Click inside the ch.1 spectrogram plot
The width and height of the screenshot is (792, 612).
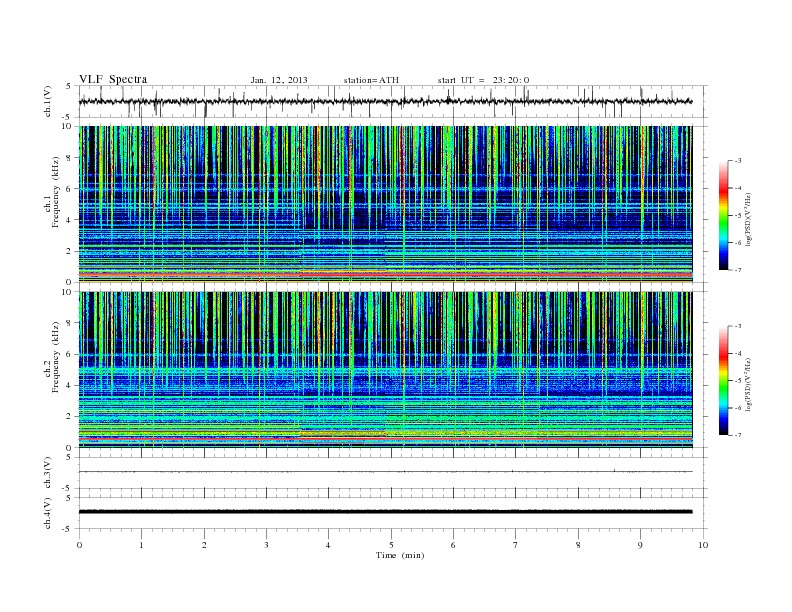385,204
